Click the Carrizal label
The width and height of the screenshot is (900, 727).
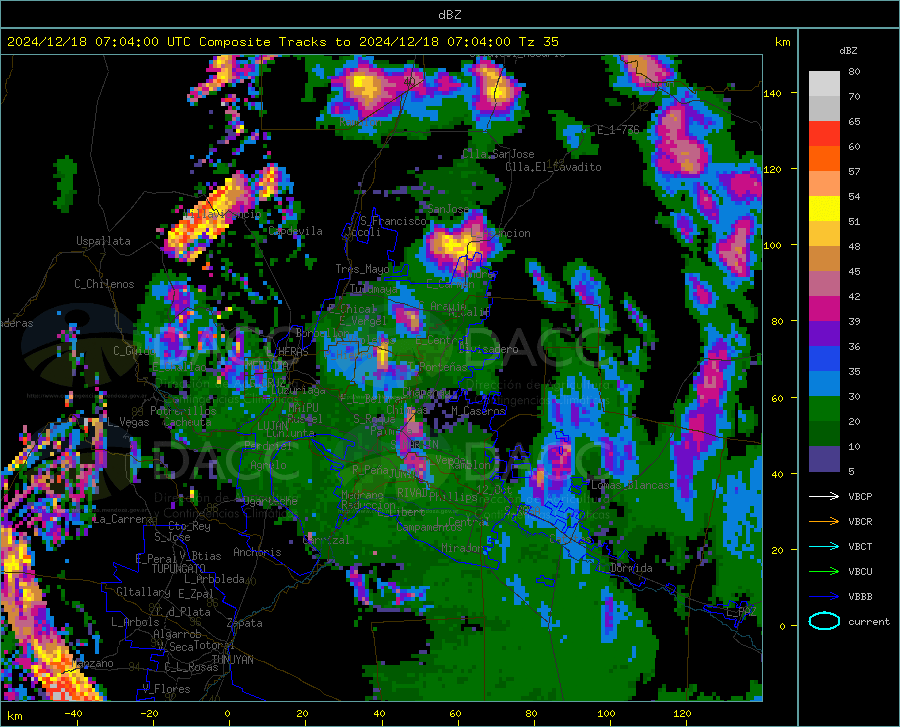click(x=326, y=541)
